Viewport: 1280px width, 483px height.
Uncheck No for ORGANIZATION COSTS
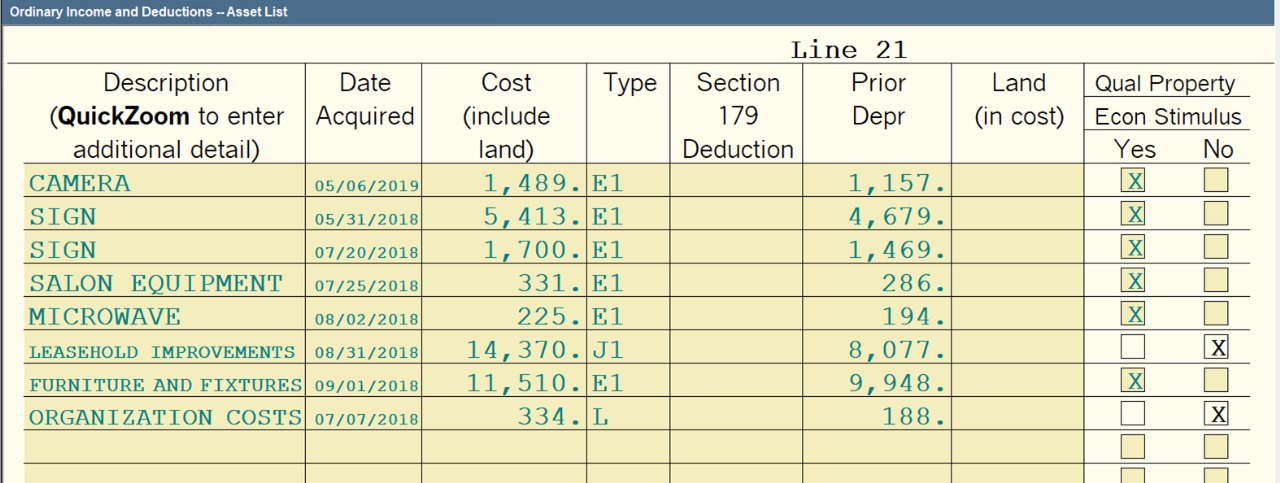pos(1216,414)
